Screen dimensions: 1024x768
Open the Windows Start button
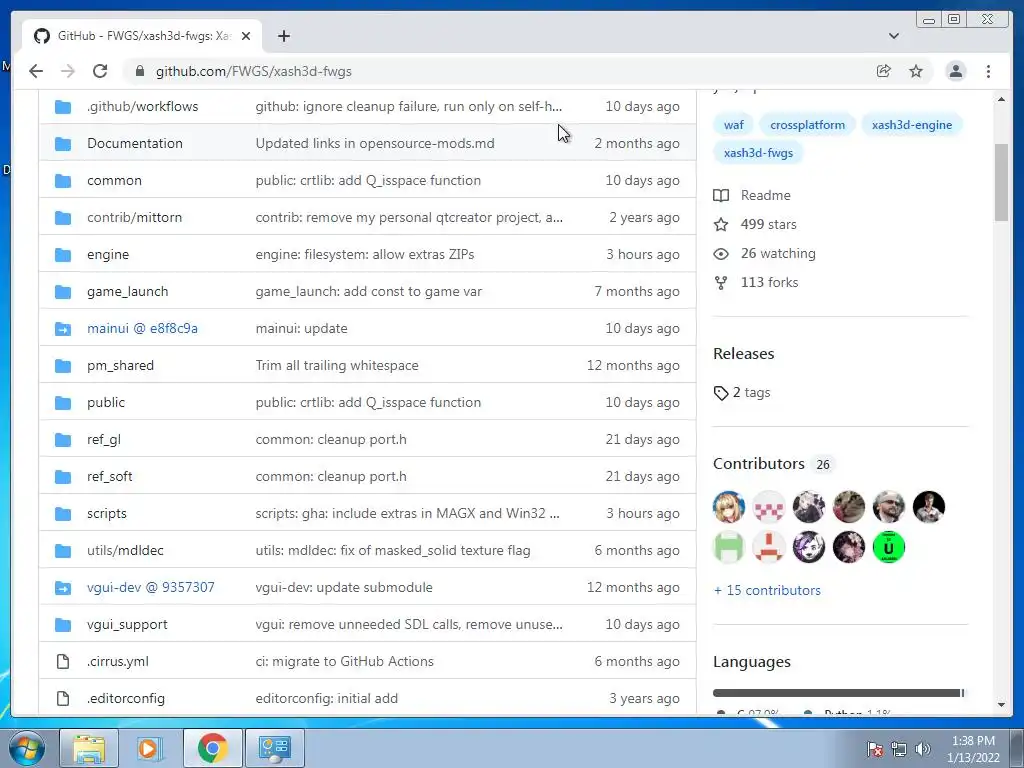click(x=27, y=748)
